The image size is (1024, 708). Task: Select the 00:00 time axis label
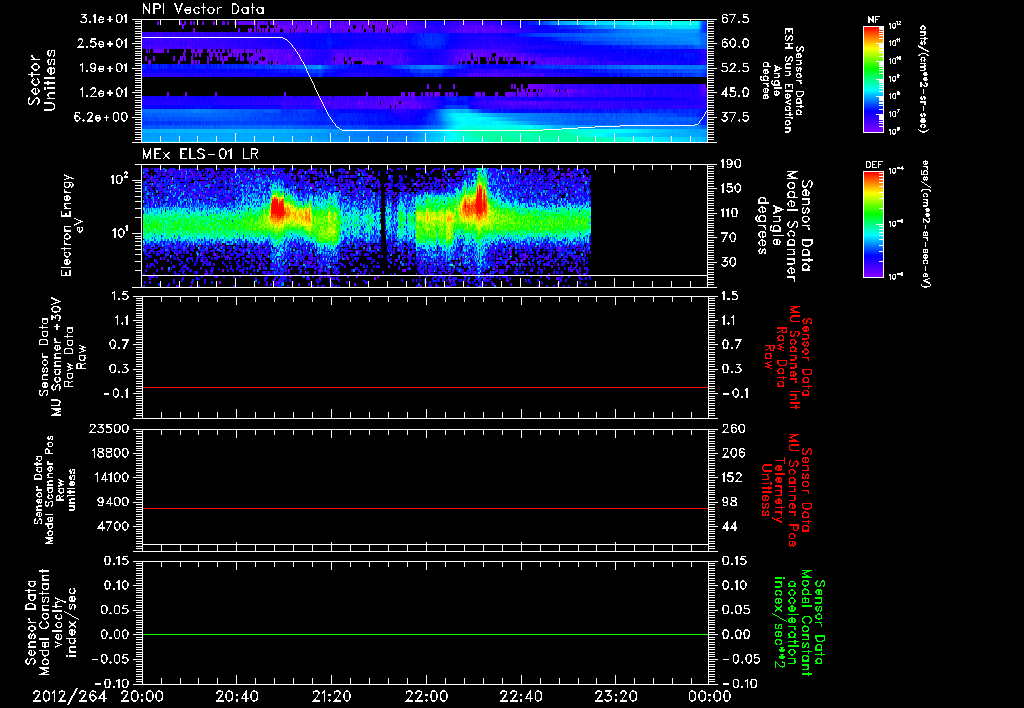pyautogui.click(x=710, y=697)
